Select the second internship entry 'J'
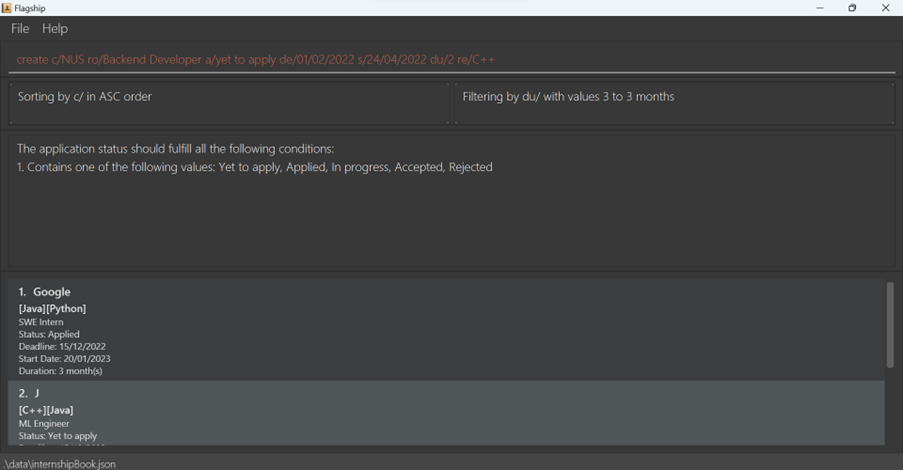The height and width of the screenshot is (470, 903). 446,412
